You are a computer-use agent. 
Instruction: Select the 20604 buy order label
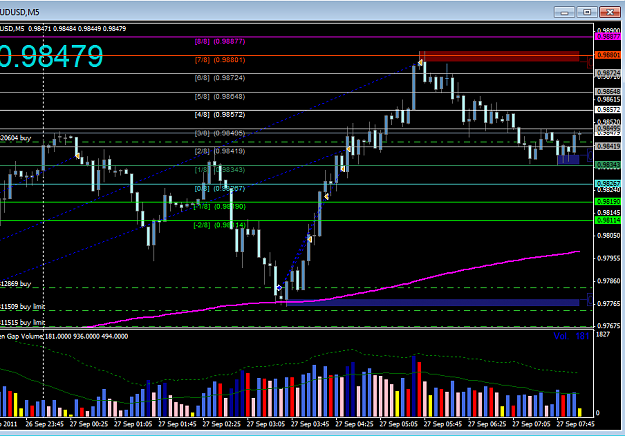point(16,138)
